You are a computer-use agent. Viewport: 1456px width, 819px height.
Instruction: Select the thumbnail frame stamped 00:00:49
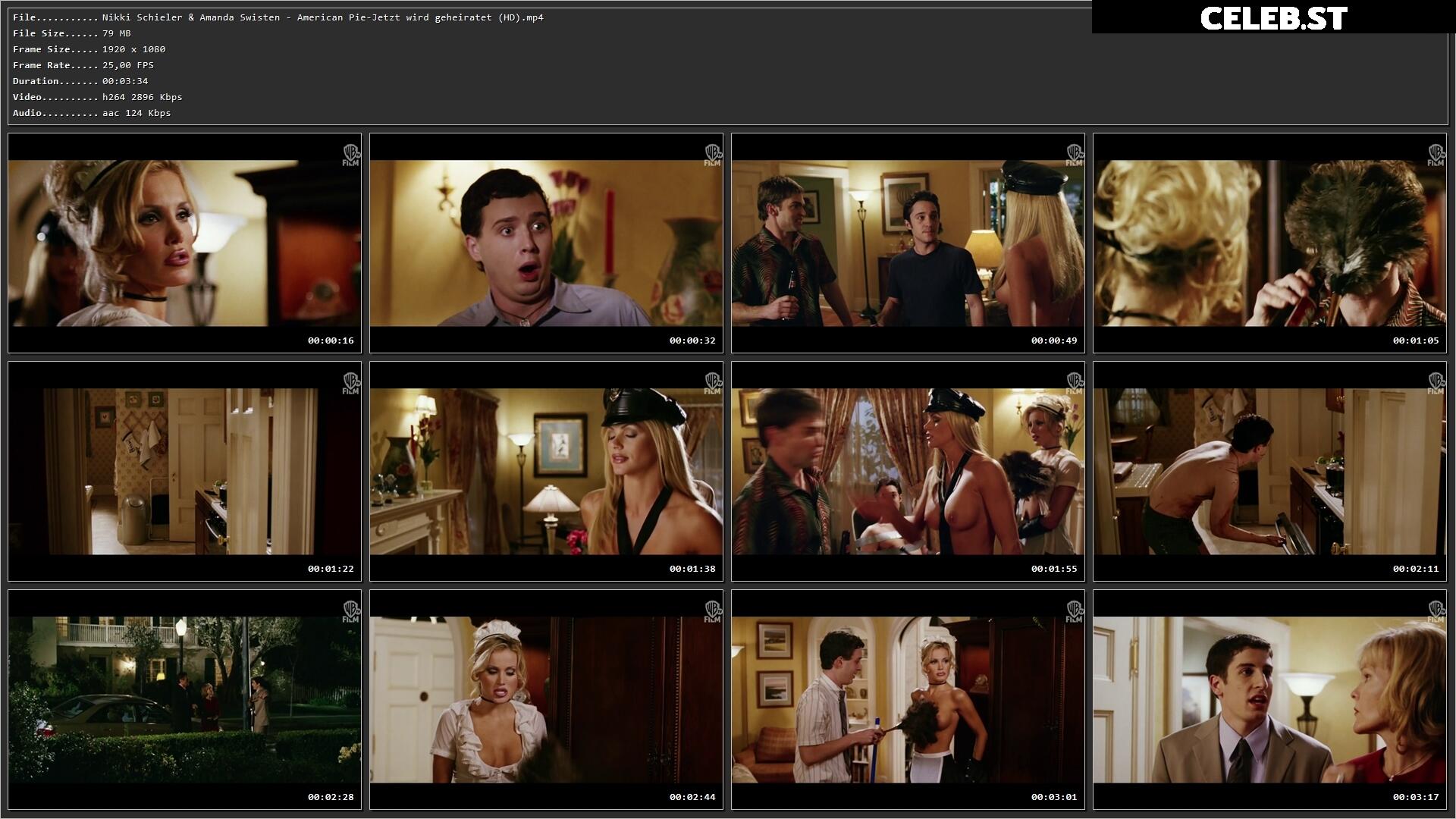[x=908, y=243]
